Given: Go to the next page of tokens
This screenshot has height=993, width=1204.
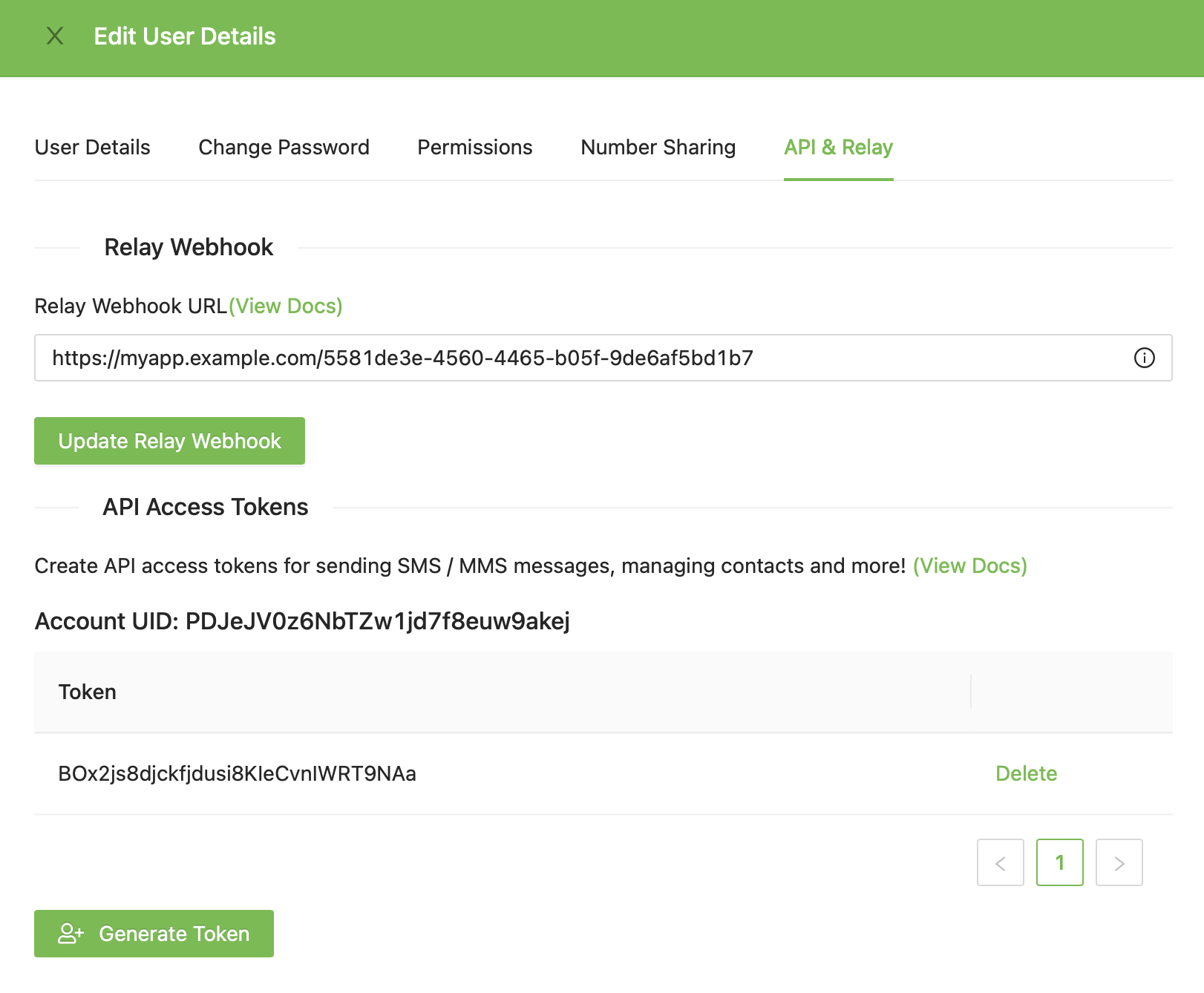Looking at the screenshot, I should pos(1119,862).
